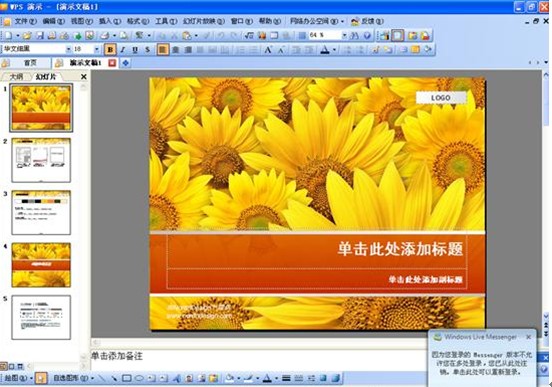Click the fill color bucket icon
The image size is (552, 387).
[230, 378]
